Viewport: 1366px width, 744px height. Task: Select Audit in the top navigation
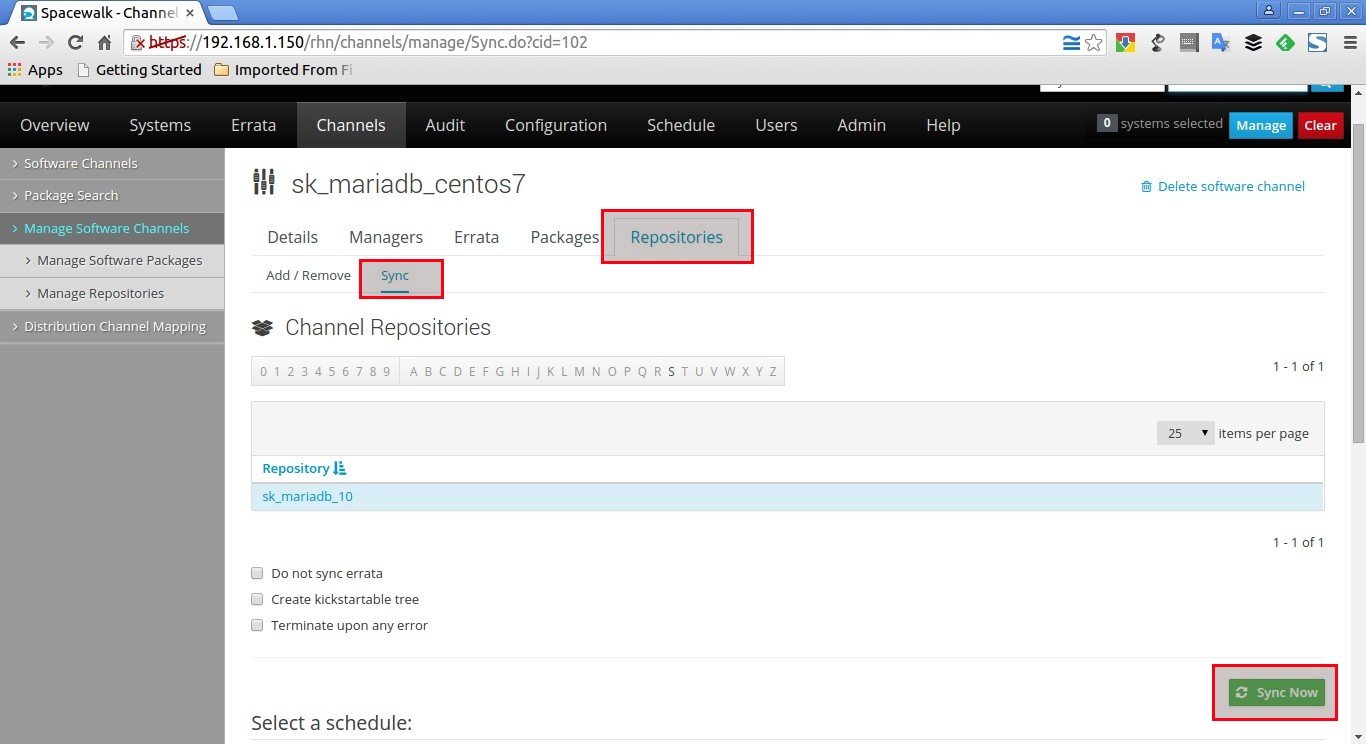coord(445,125)
